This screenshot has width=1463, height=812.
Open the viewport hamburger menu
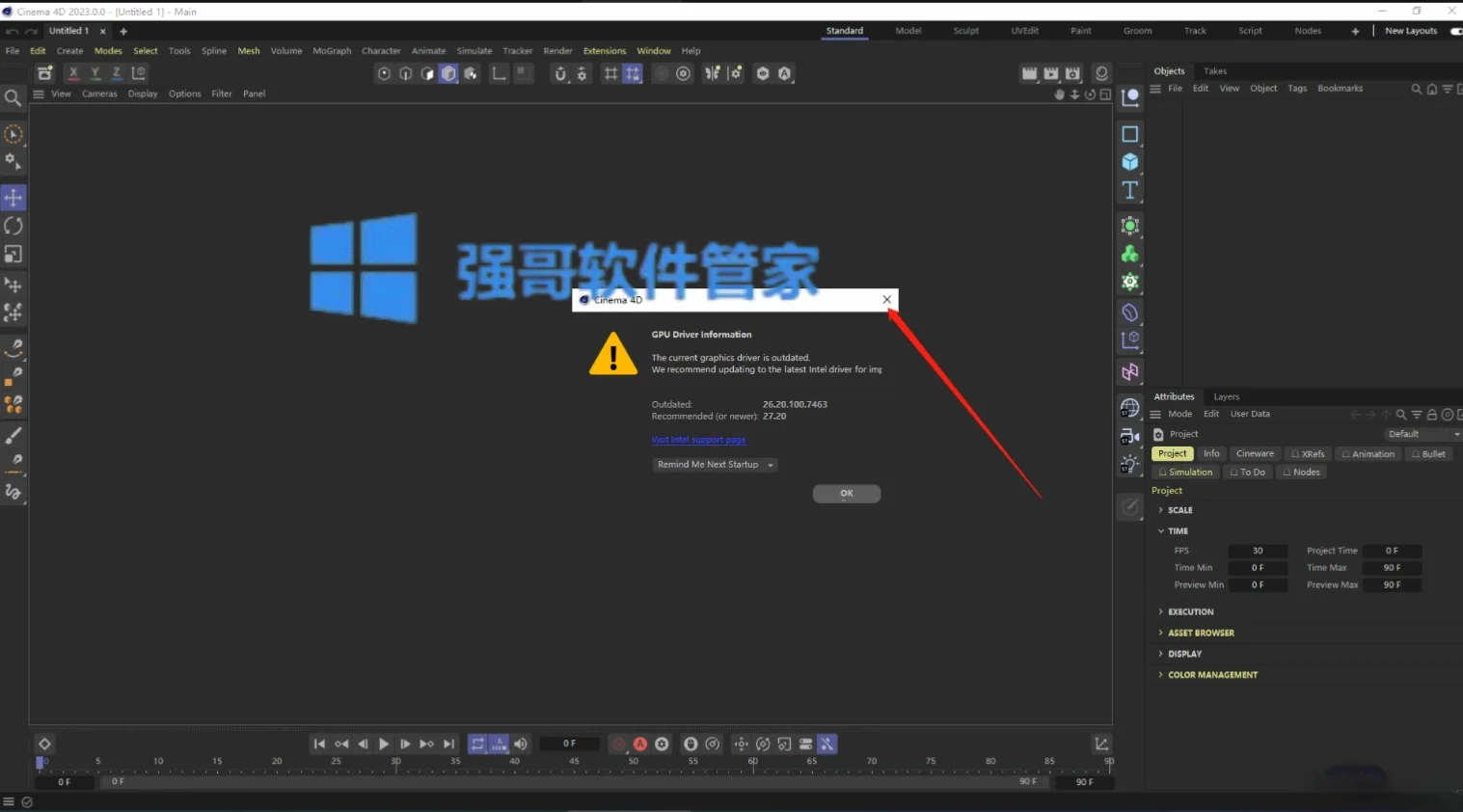(x=39, y=95)
